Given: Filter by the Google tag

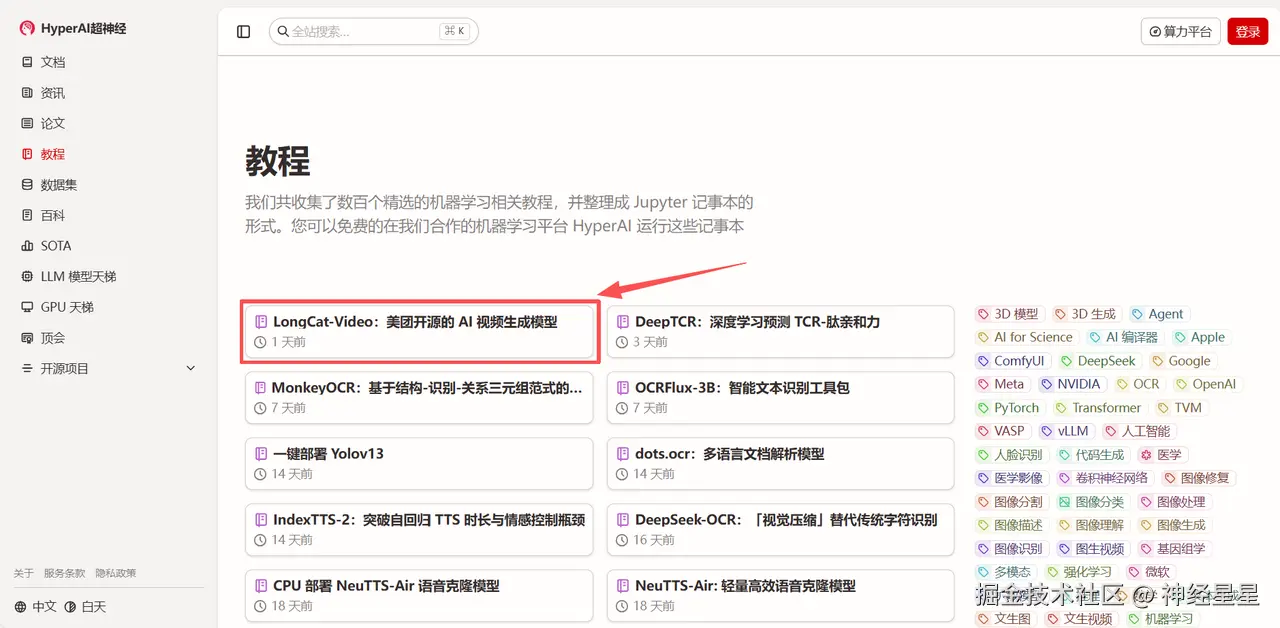Looking at the screenshot, I should pos(1181,361).
